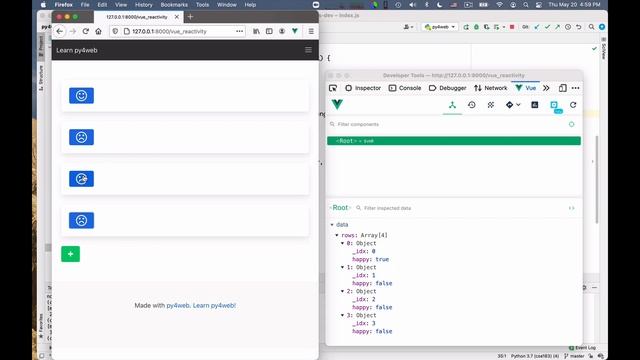Show tracking protection shield info

click(115, 31)
